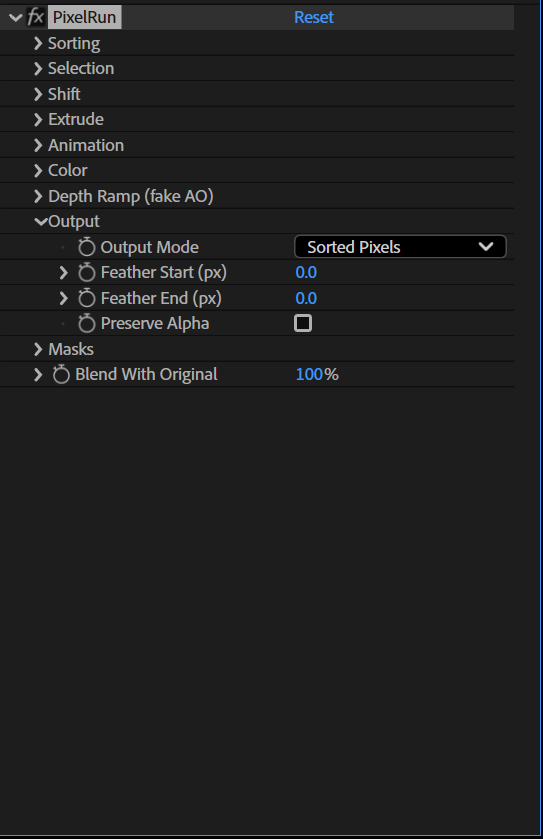The width and height of the screenshot is (543, 839).
Task: Select the PixelRun effect name
Action: (x=85, y=17)
